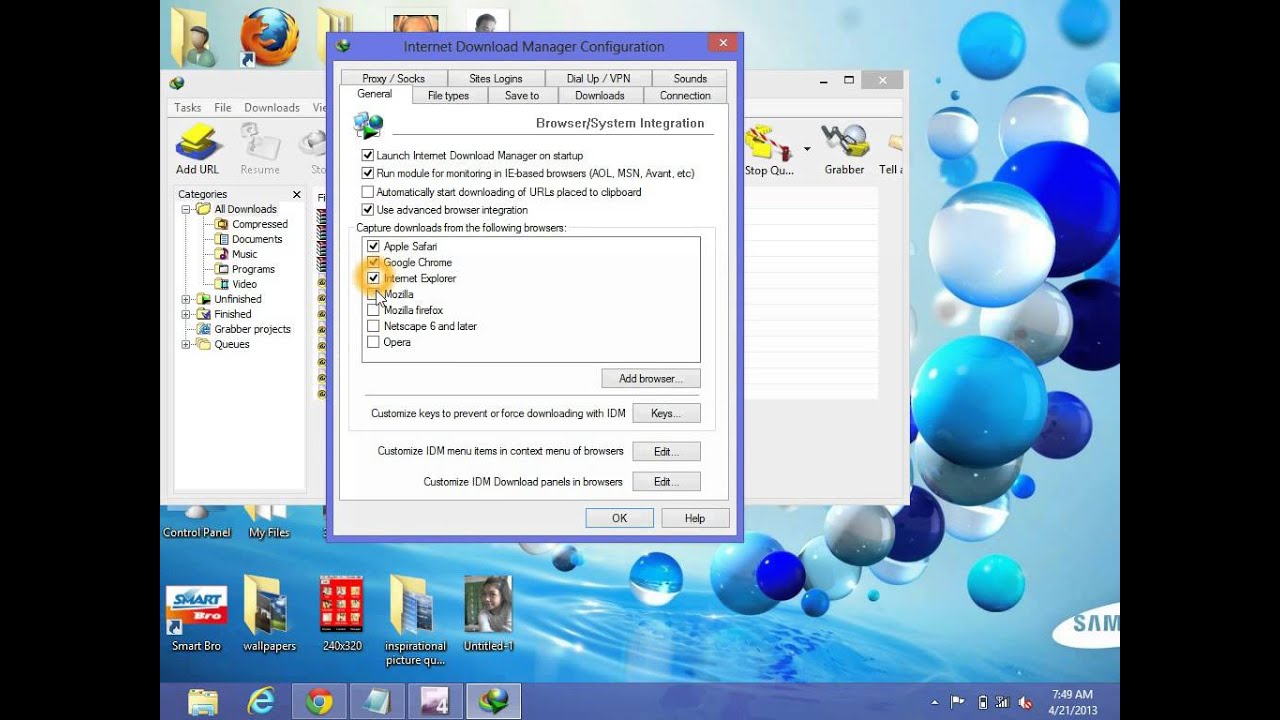Screen dimensions: 1280x720
Task: Expand the Finished tree node
Action: 186,314
